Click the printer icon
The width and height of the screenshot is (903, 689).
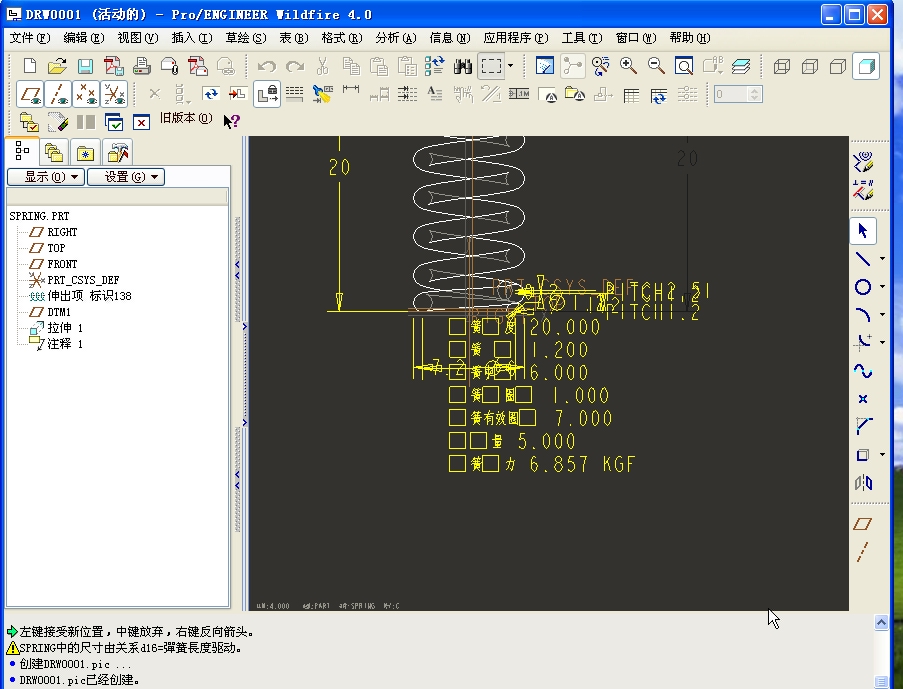(142, 66)
